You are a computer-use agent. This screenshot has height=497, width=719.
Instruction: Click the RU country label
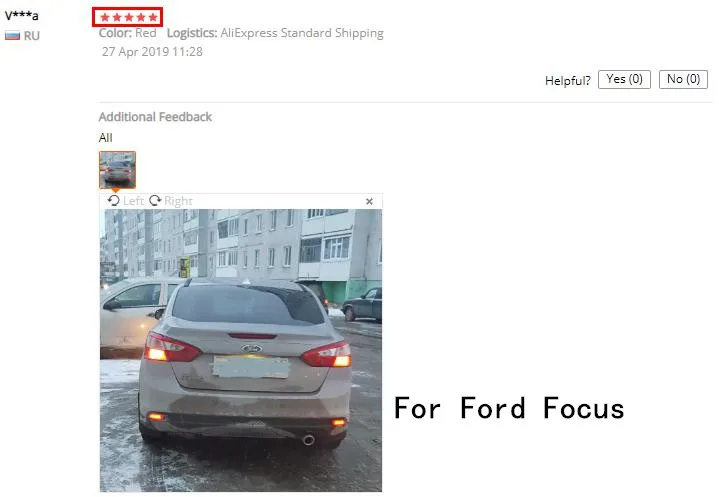click(32, 36)
